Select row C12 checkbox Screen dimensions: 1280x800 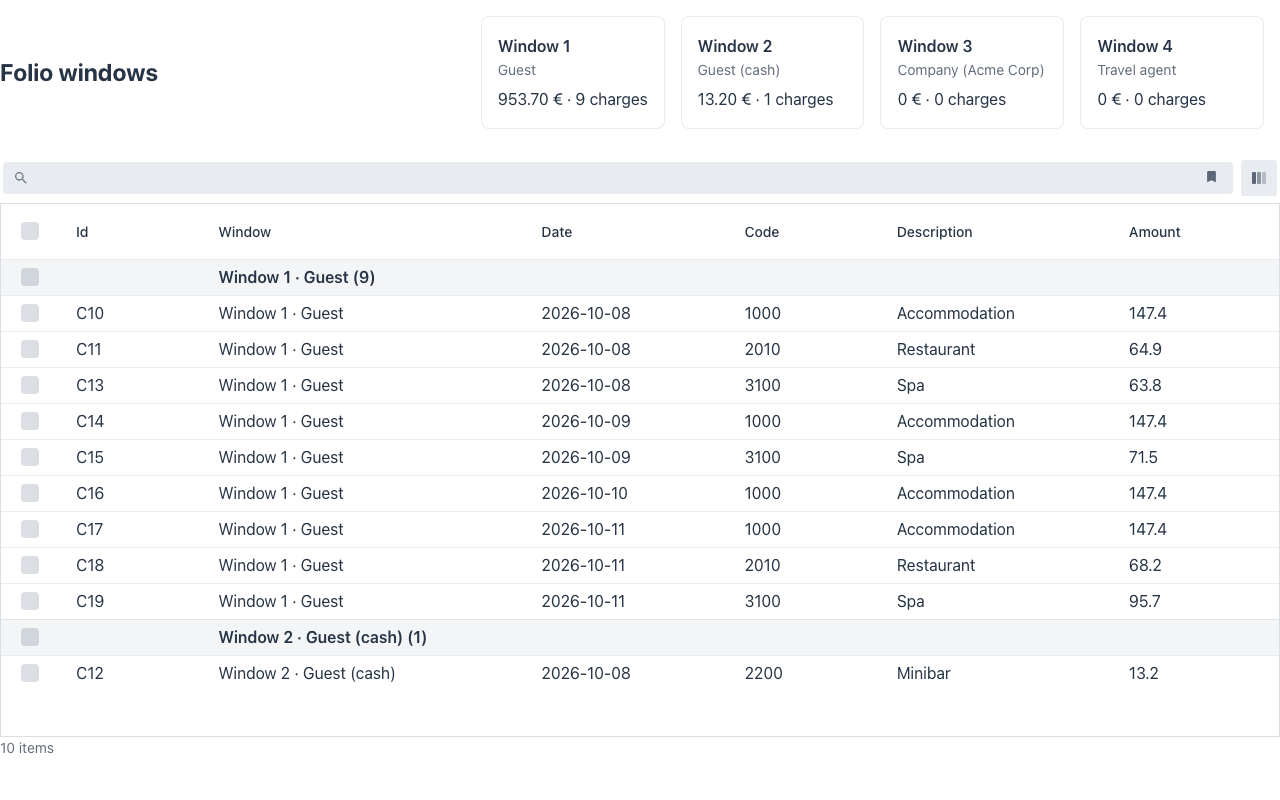coord(30,673)
